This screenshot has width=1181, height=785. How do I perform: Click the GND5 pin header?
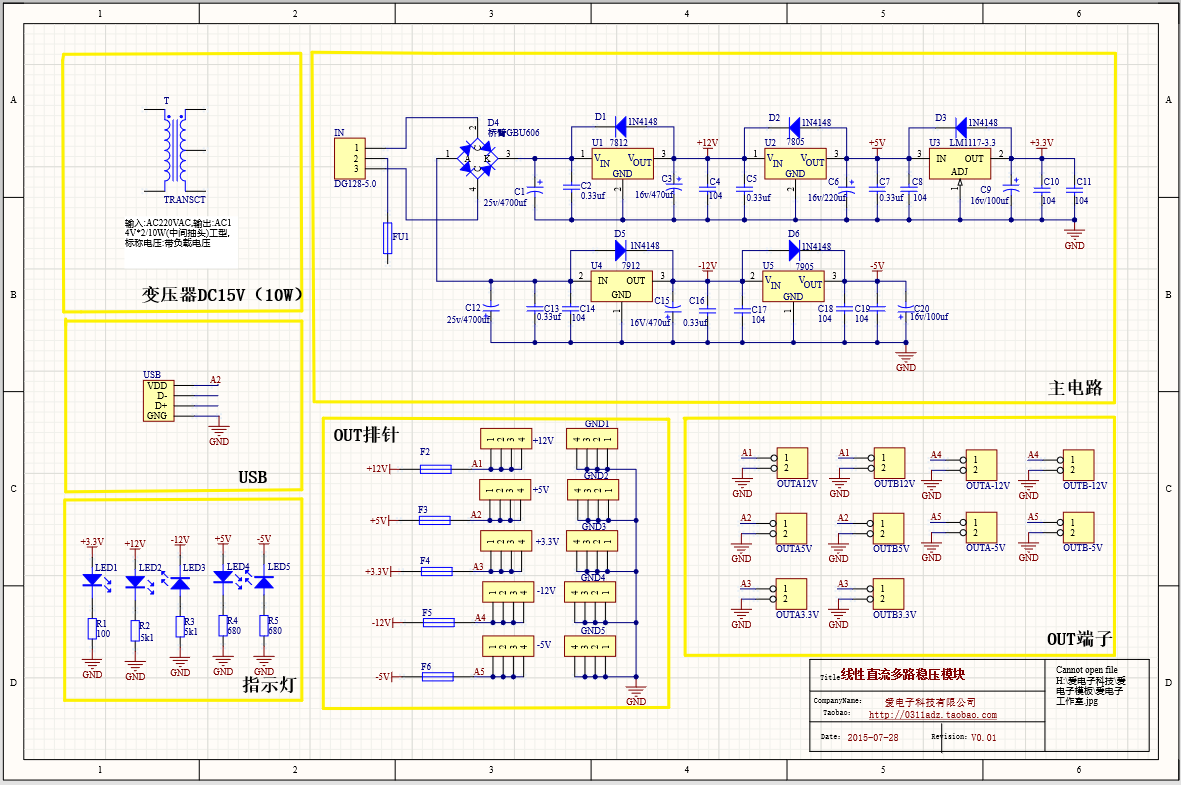point(590,646)
